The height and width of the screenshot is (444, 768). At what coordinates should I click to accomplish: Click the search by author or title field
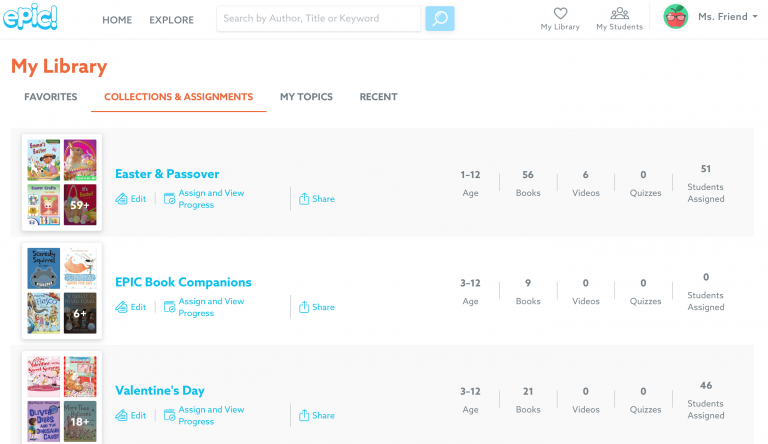click(x=318, y=18)
